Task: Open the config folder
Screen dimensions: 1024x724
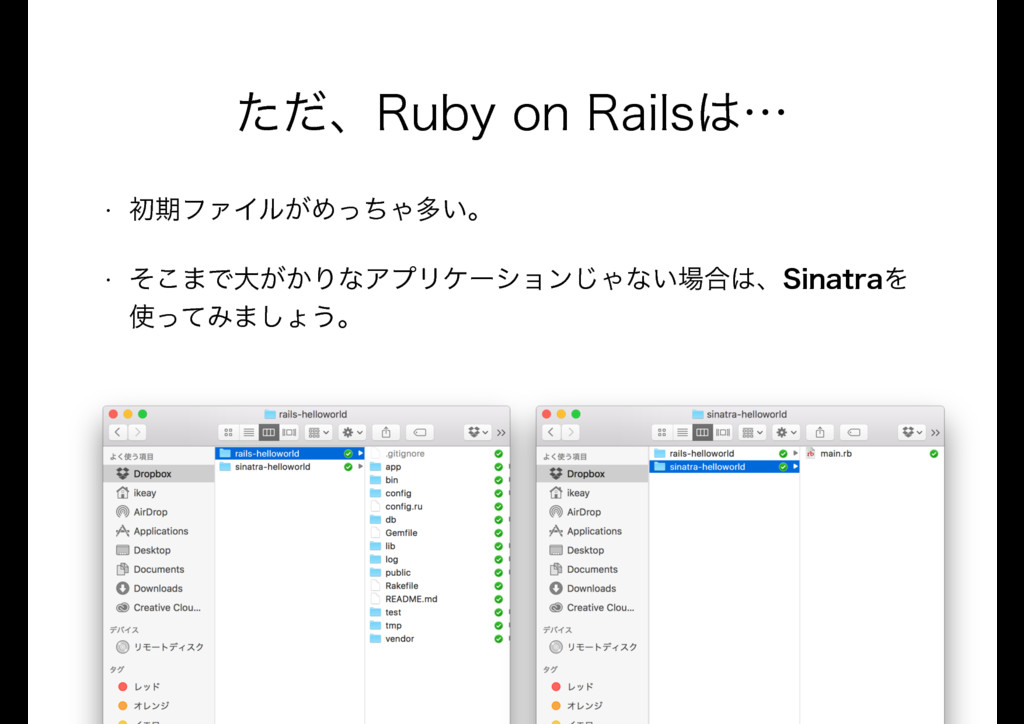Action: pyautogui.click(x=436, y=493)
